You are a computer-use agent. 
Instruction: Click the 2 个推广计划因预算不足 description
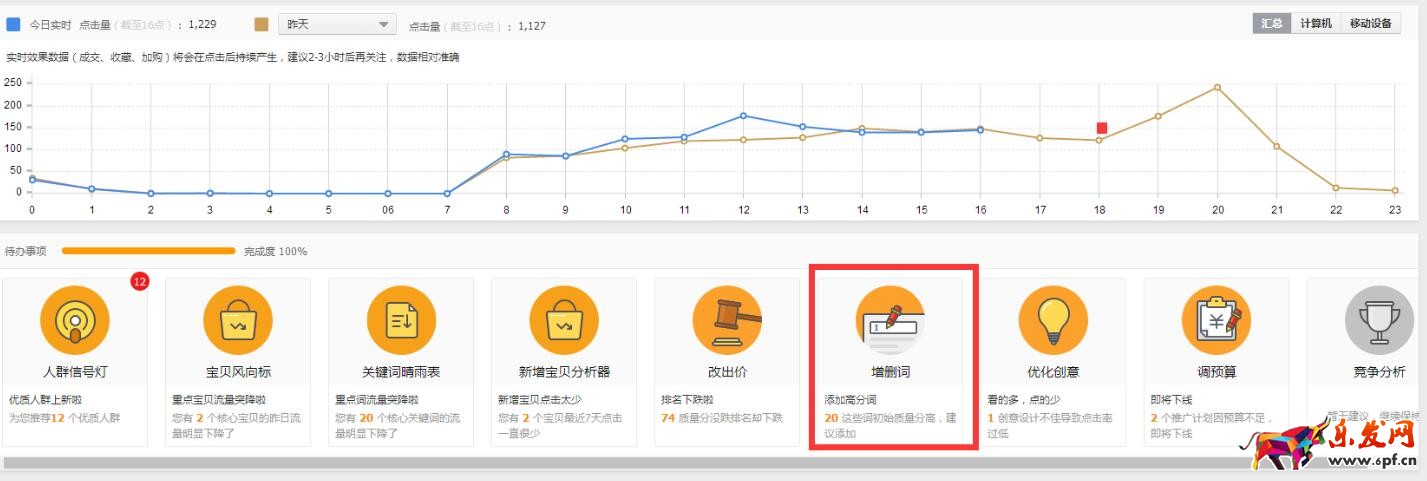tap(1214, 426)
